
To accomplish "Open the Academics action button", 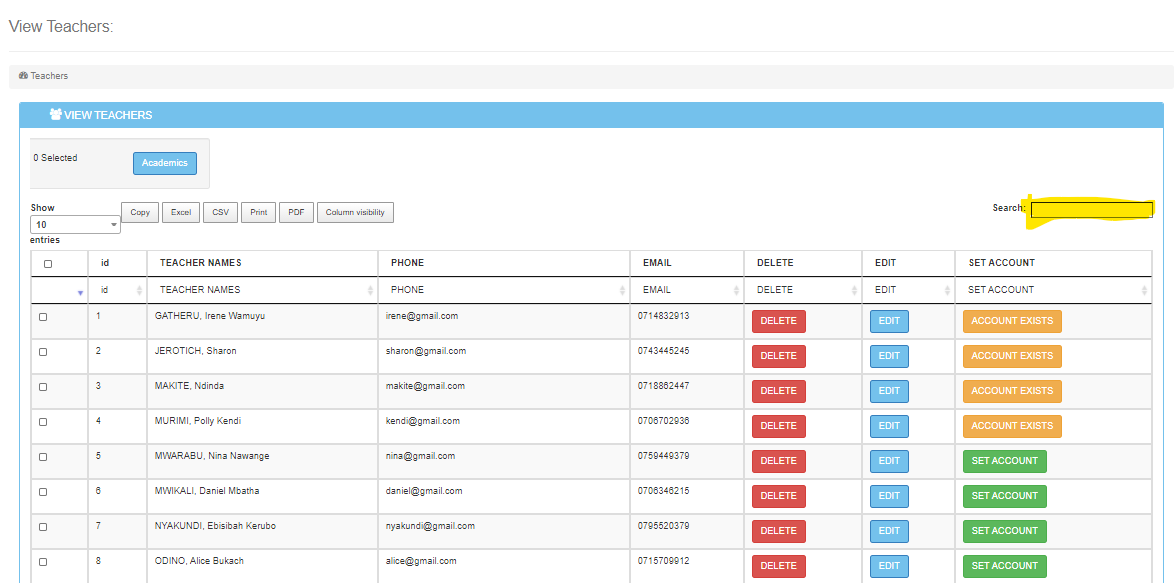I will (x=164, y=163).
